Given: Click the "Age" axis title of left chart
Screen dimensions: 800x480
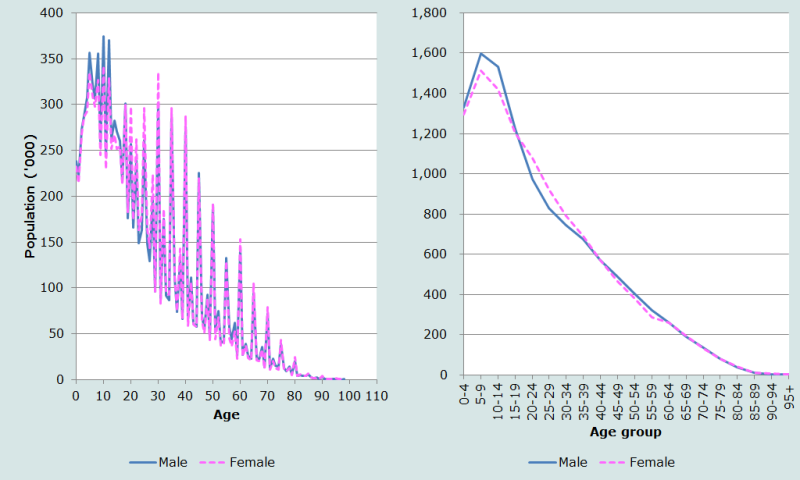Looking at the screenshot, I should tap(226, 415).
